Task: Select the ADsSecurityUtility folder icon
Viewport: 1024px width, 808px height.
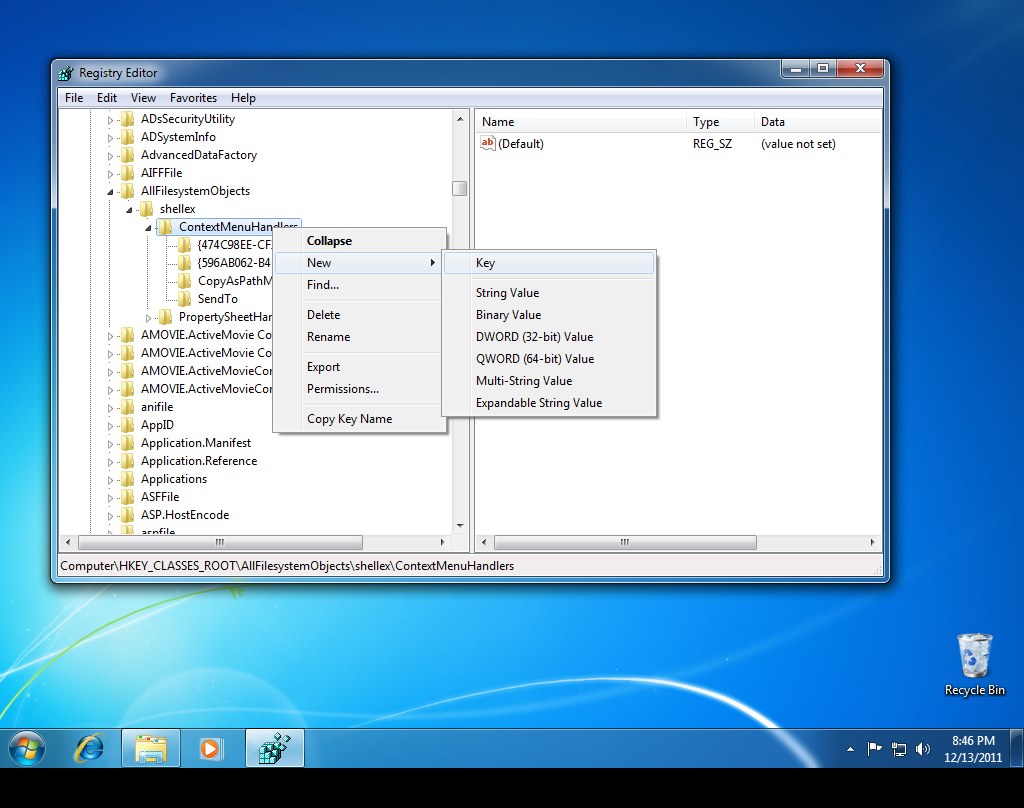Action: [x=128, y=119]
